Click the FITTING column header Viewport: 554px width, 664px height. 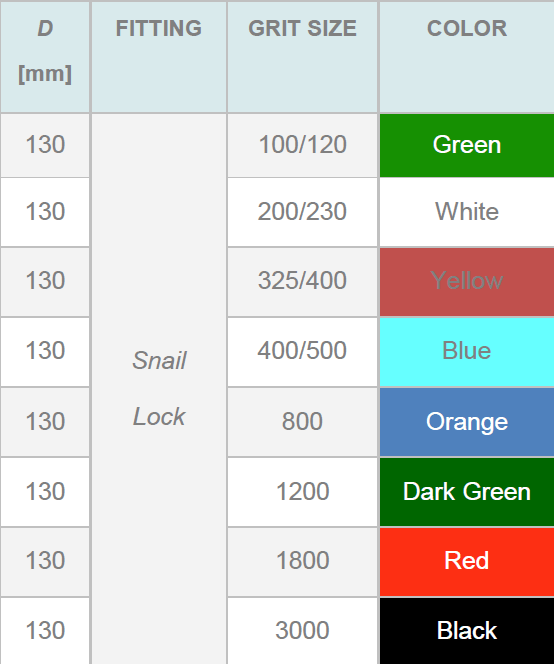[x=159, y=57]
